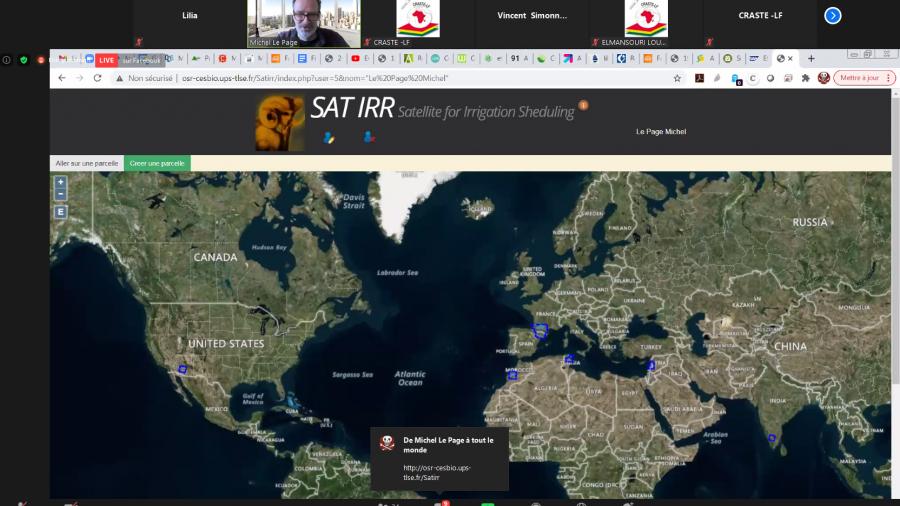Open a new browser tab
This screenshot has height=506, width=900.
pyautogui.click(x=811, y=59)
